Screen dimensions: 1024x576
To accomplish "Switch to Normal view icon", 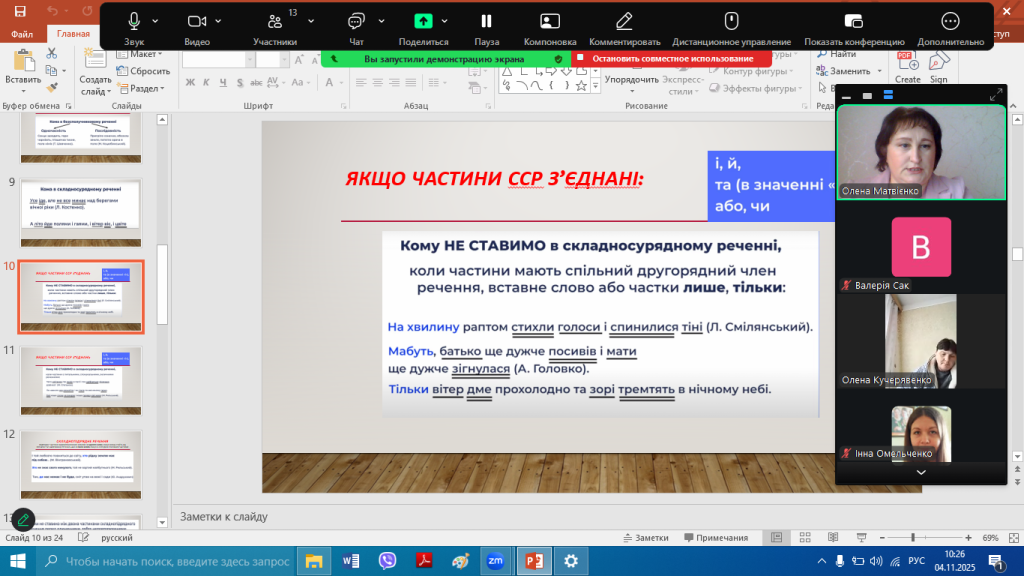I will pos(776,537).
